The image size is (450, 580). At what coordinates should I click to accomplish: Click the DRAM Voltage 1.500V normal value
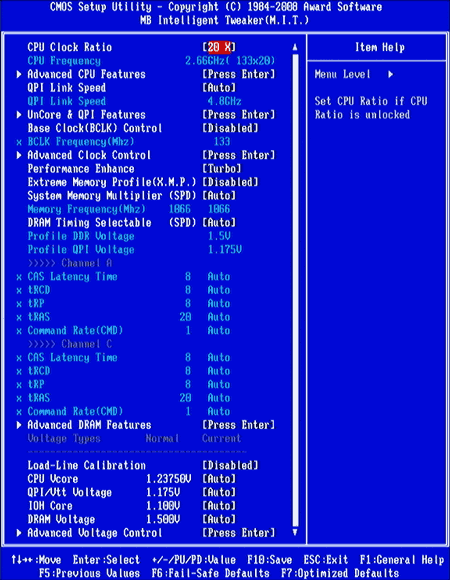(163, 519)
